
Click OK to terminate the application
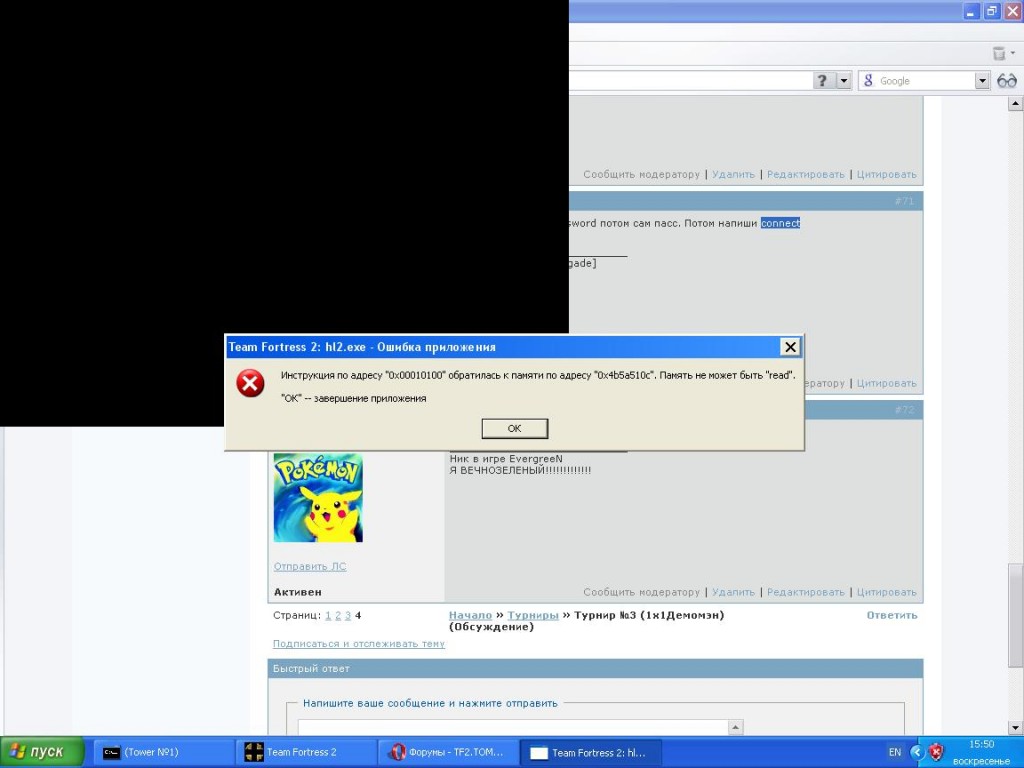coord(515,428)
